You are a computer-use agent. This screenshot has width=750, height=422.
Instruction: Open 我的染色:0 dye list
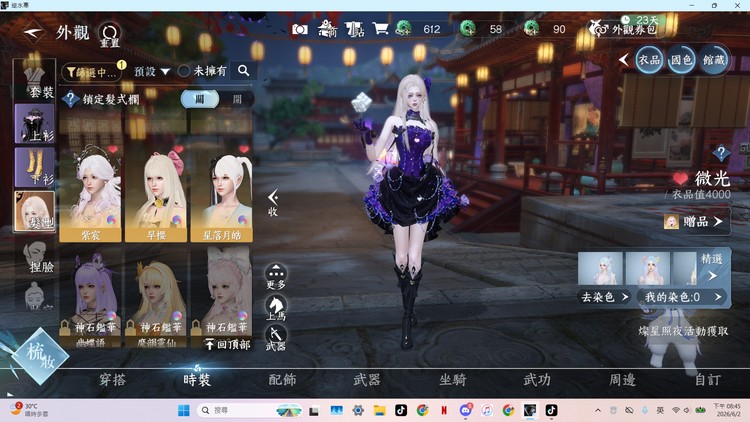pos(683,297)
